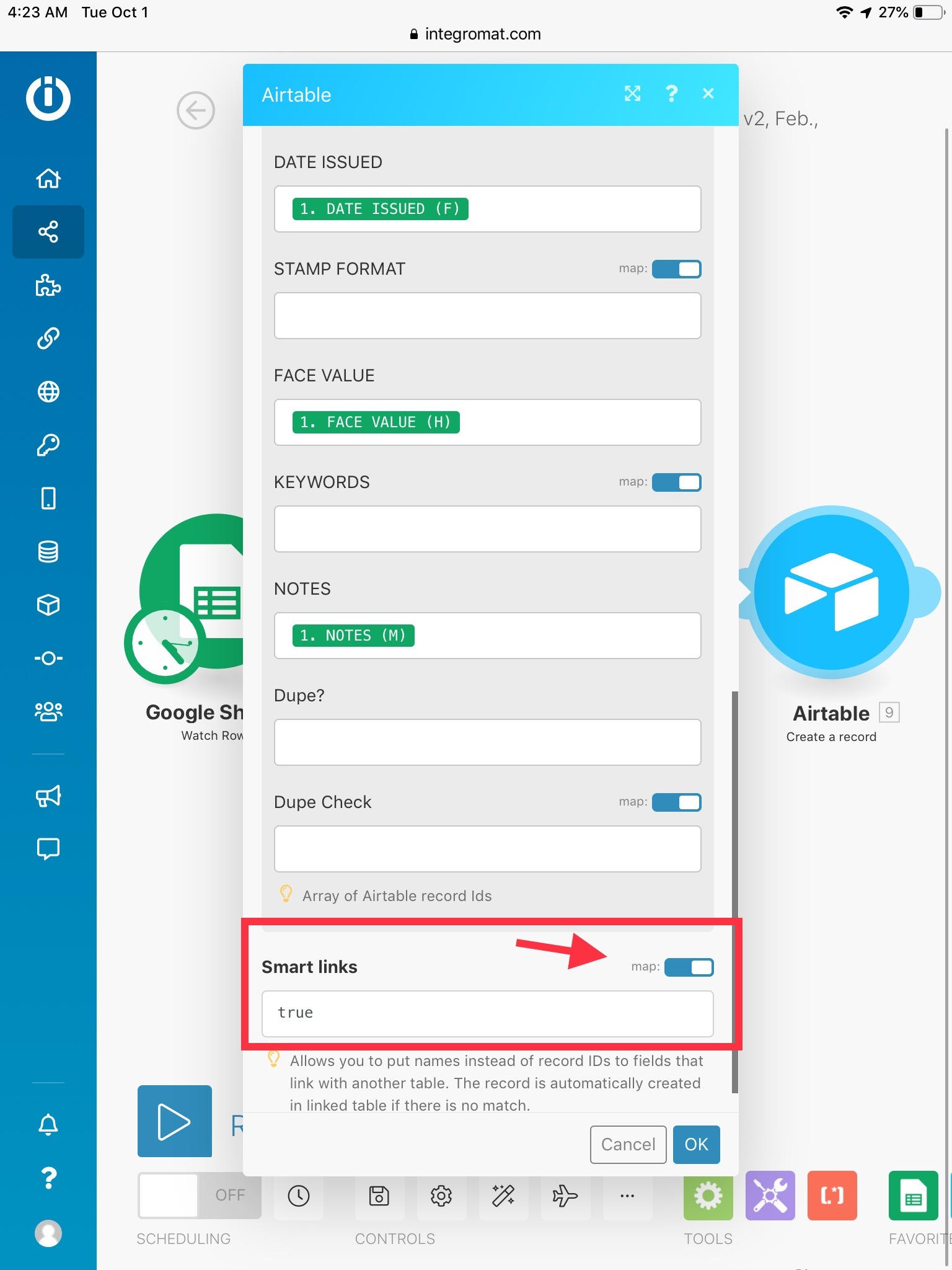This screenshot has height=1270, width=952.
Task: Save scenario floppy disk icon
Action: coord(379,1196)
